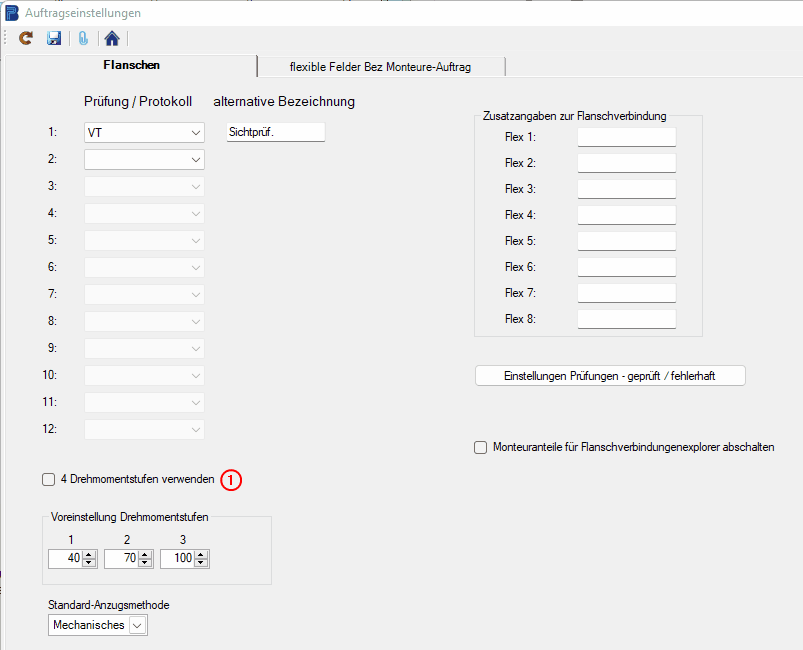Click the Flex 4 input field
This screenshot has width=803, height=650.
(626, 215)
